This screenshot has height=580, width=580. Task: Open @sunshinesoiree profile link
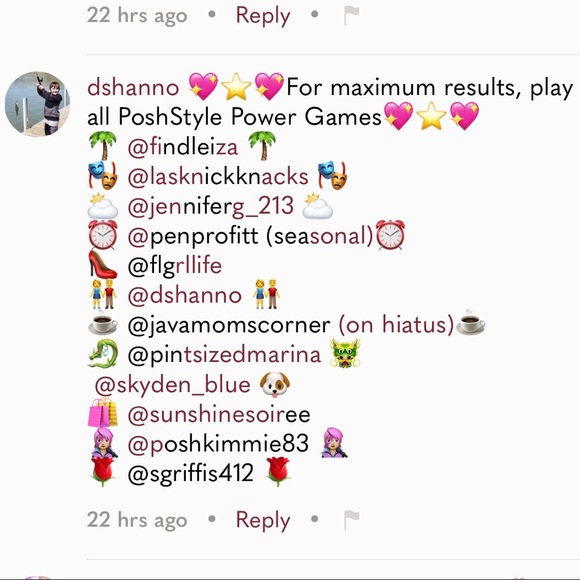pyautogui.click(x=219, y=414)
